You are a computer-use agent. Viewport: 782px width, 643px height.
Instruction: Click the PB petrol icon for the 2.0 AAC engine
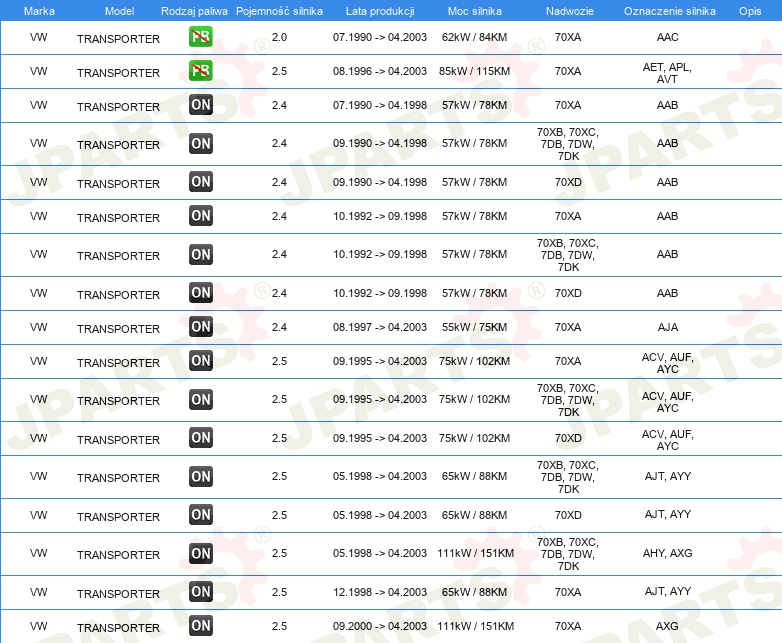point(200,36)
